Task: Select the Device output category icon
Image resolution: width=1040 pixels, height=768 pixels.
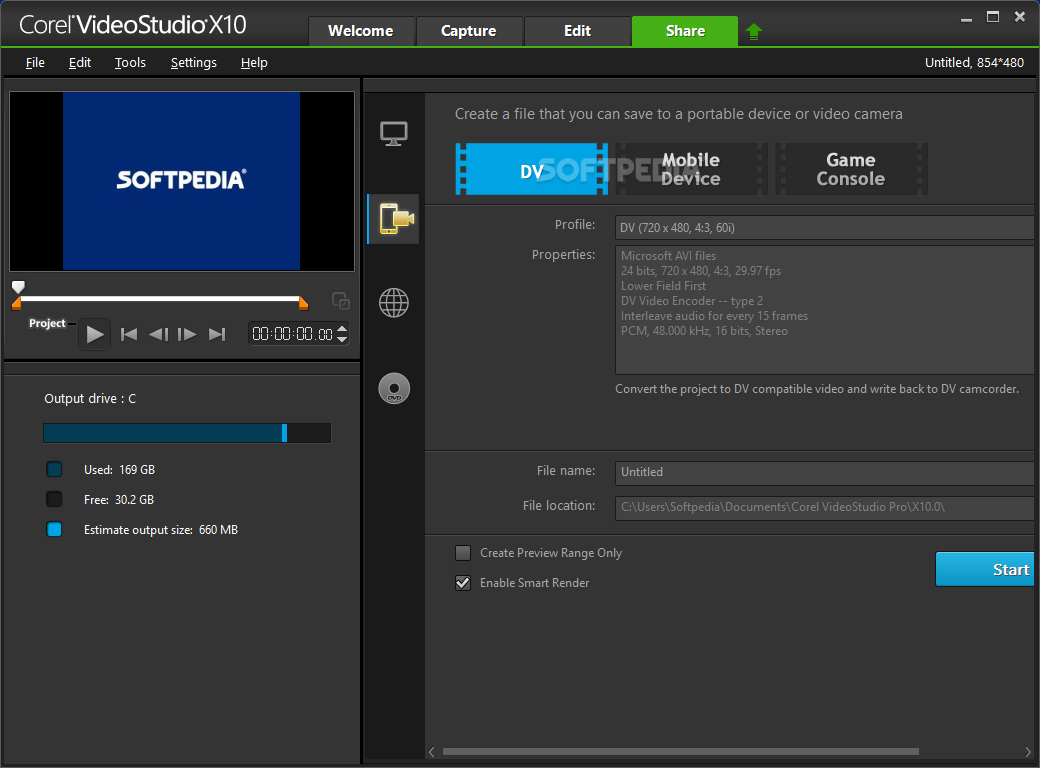Action: point(394,219)
